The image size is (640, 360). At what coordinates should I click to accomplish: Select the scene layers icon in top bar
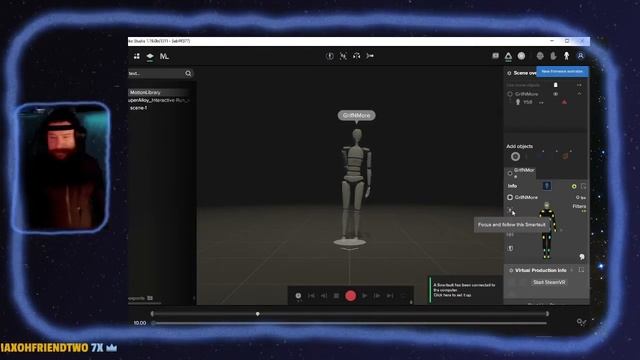tap(150, 56)
